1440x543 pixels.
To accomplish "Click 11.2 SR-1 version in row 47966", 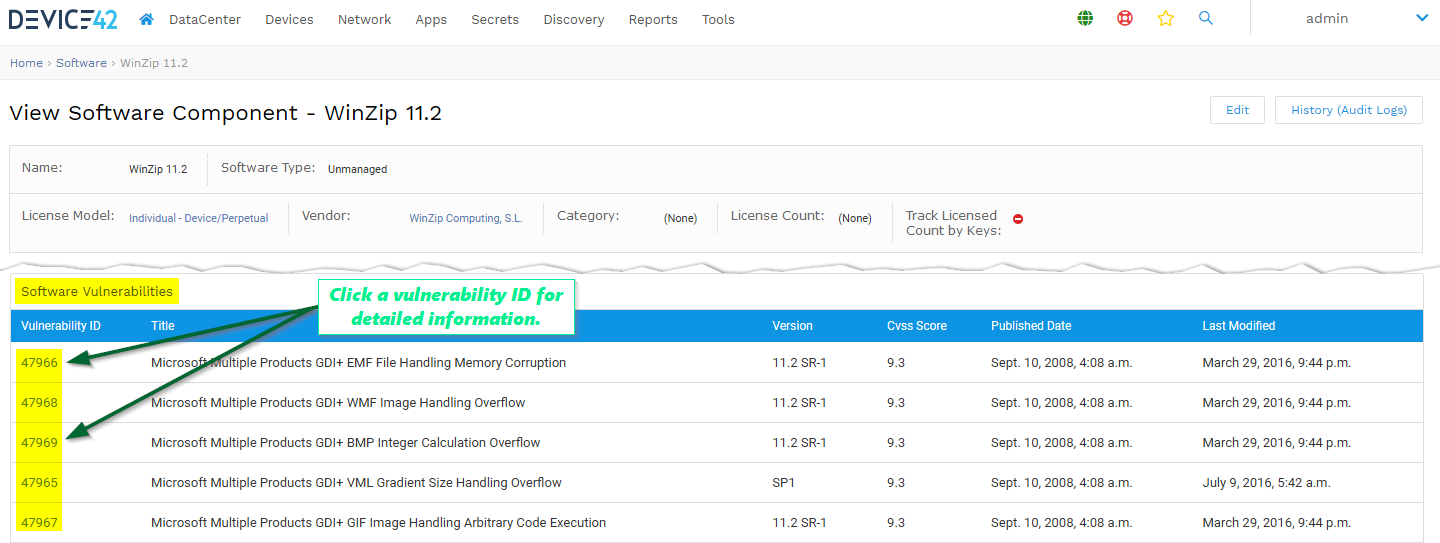I will [x=799, y=363].
